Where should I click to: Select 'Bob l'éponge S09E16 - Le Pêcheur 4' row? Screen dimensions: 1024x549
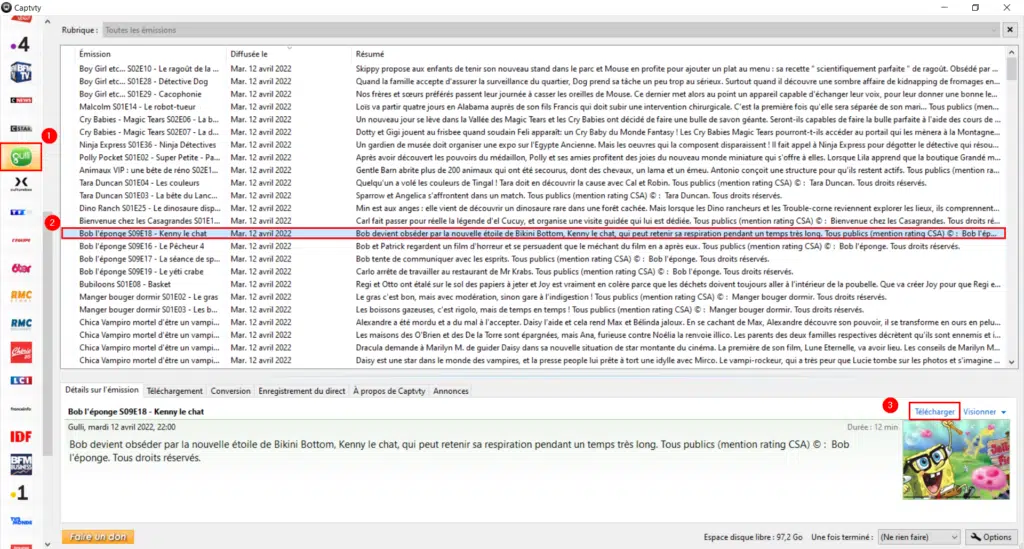533,246
